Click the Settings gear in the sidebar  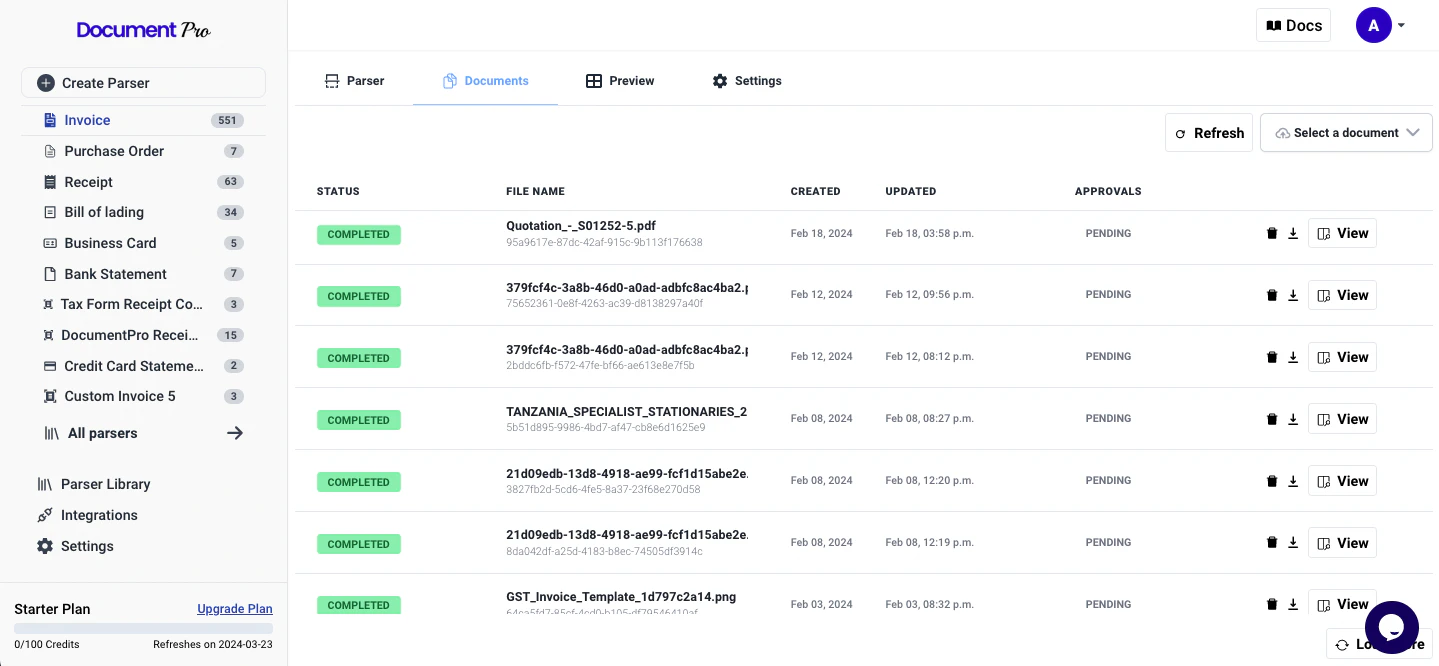click(x=44, y=545)
